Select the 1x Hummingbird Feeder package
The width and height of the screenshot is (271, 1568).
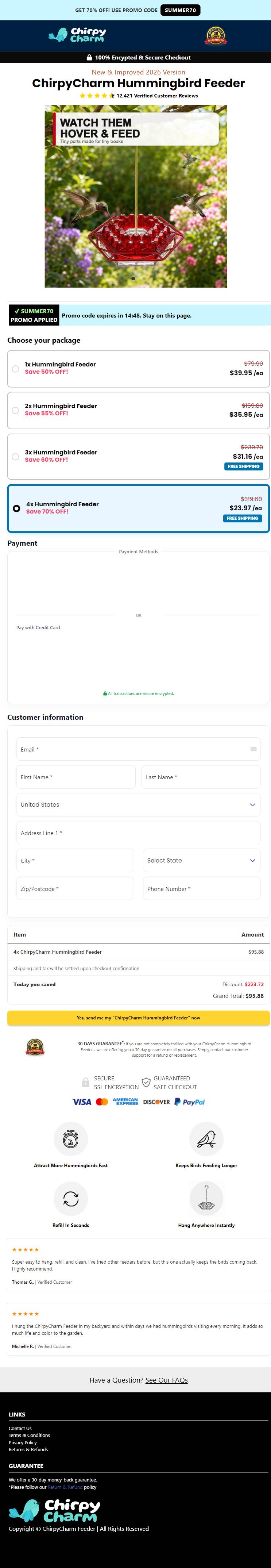pos(138,368)
